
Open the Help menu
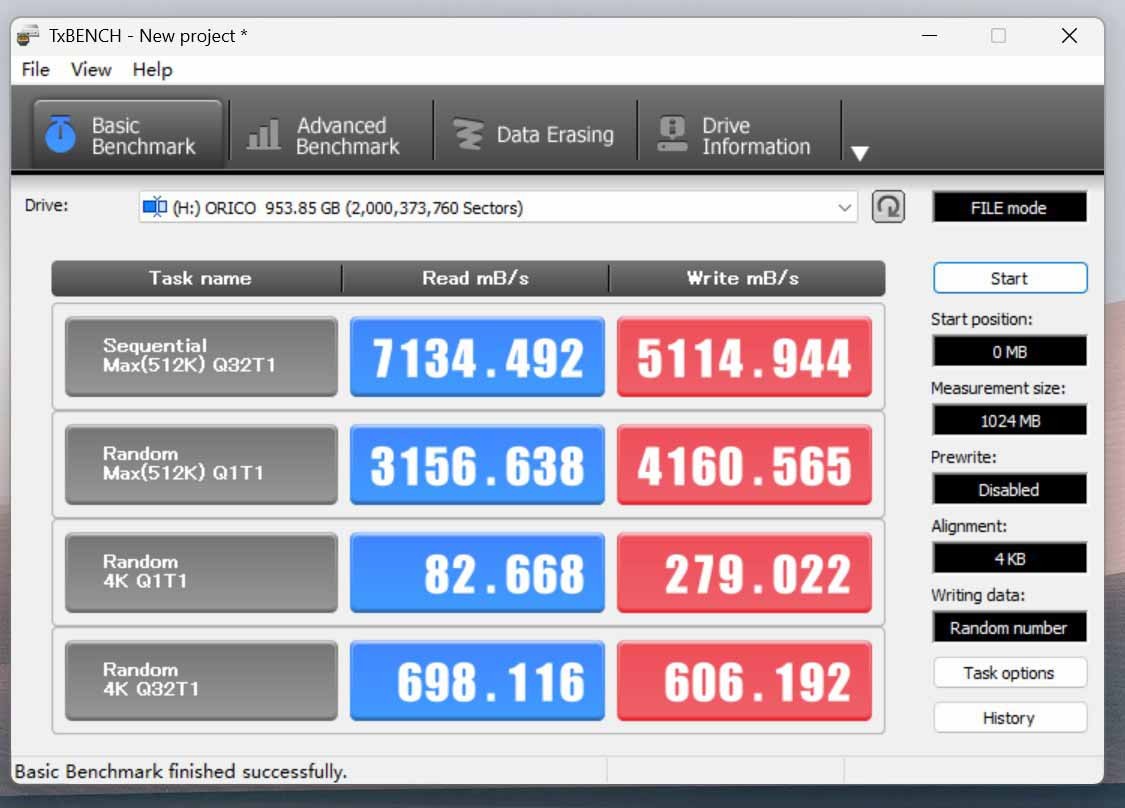point(152,70)
